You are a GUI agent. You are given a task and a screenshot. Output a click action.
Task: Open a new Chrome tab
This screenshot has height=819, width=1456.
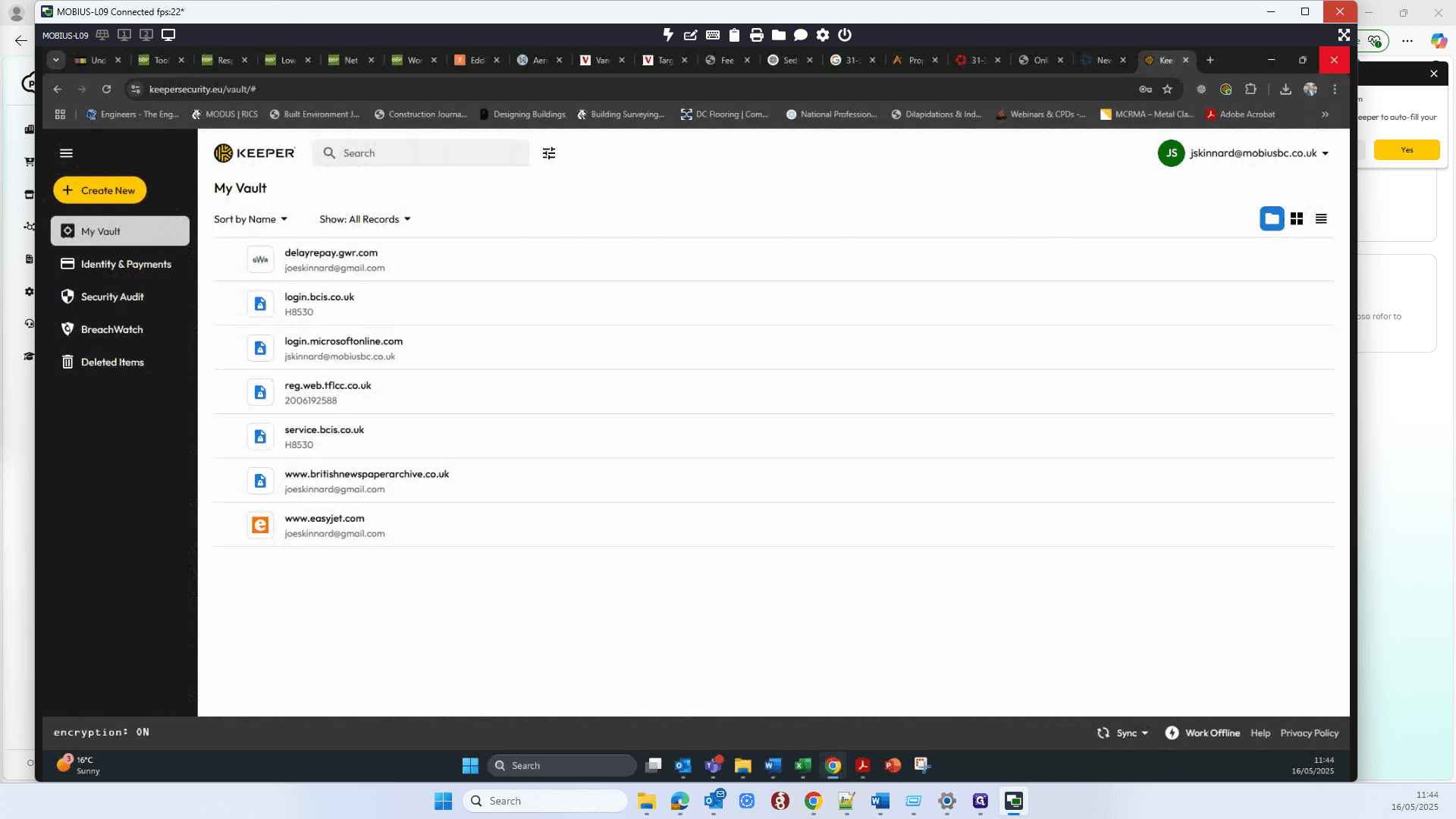[x=1210, y=60]
